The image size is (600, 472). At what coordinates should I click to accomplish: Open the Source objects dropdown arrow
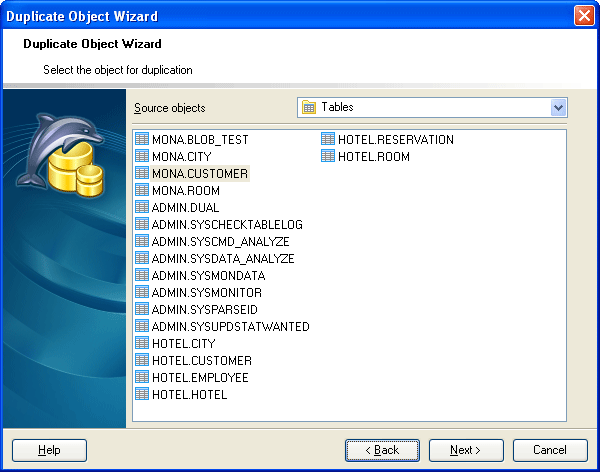558,107
